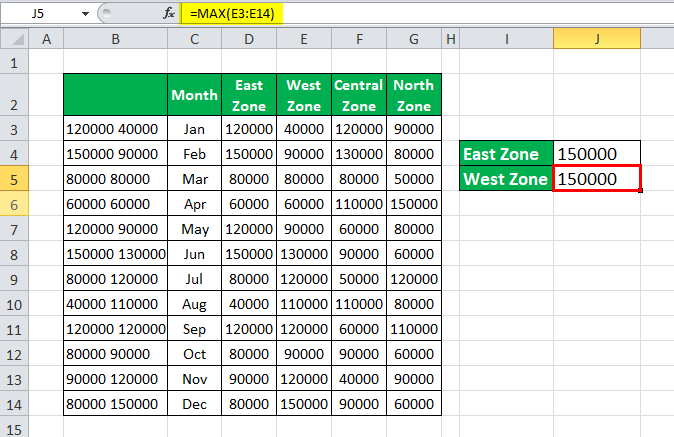Select row 5 header
The height and width of the screenshot is (437, 674).
(x=14, y=179)
